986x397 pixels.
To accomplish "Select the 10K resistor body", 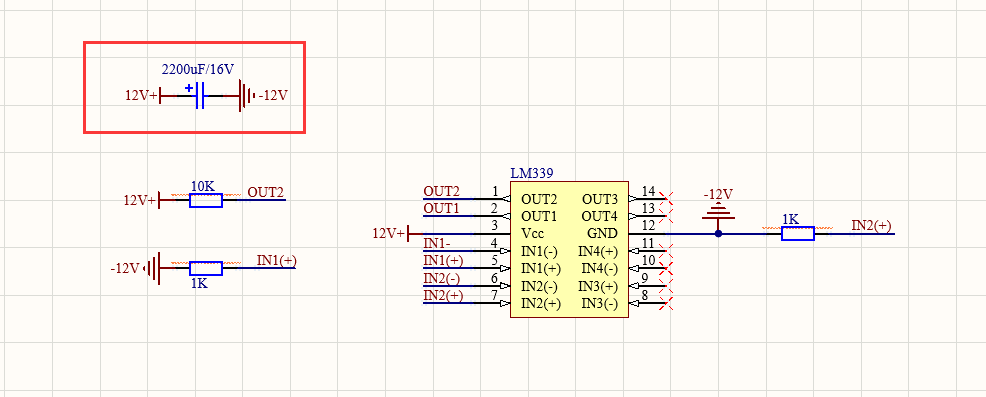I will tap(206, 200).
